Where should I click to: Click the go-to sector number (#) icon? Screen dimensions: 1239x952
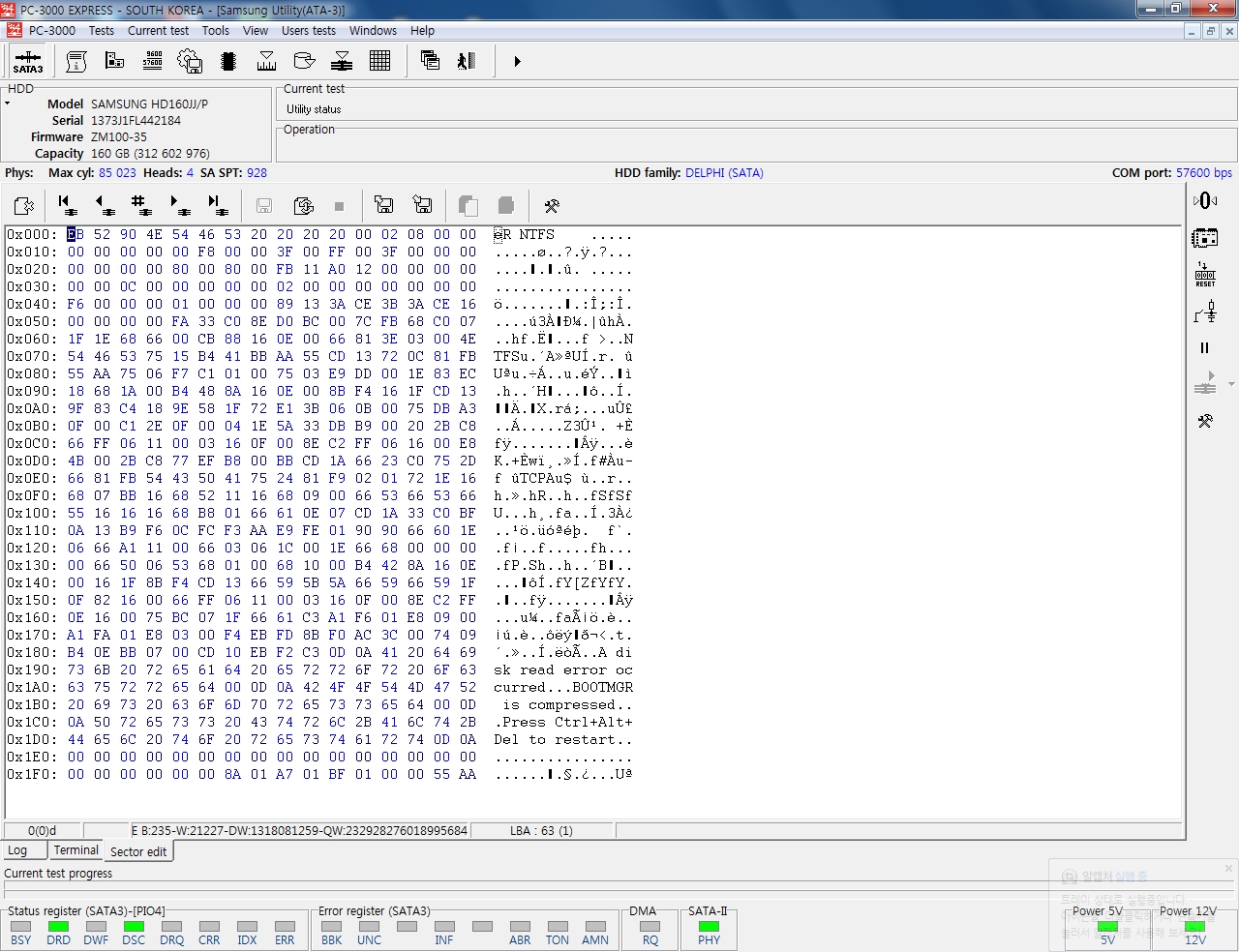pyautogui.click(x=142, y=205)
